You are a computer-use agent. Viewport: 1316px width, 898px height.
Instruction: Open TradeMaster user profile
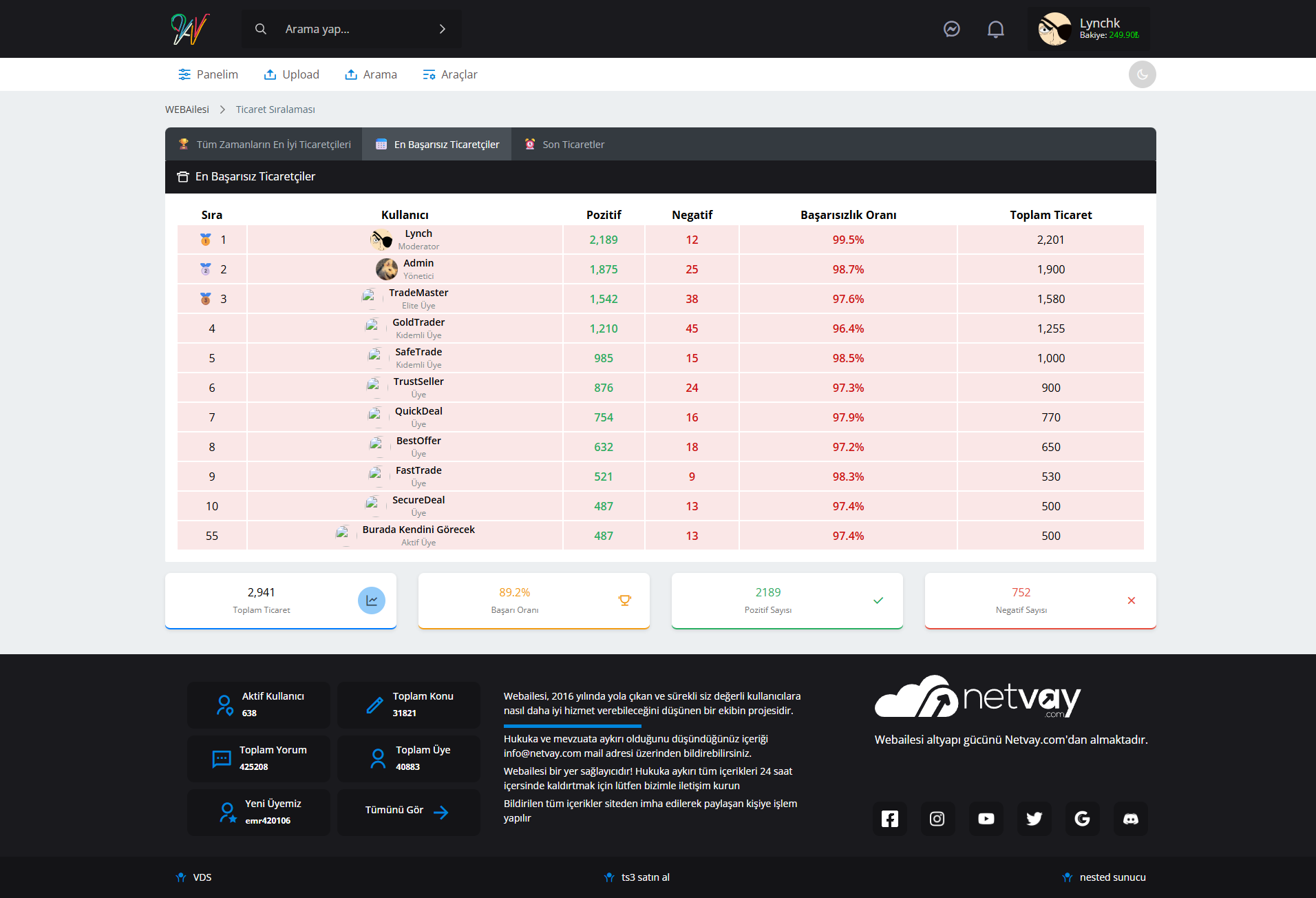click(418, 293)
